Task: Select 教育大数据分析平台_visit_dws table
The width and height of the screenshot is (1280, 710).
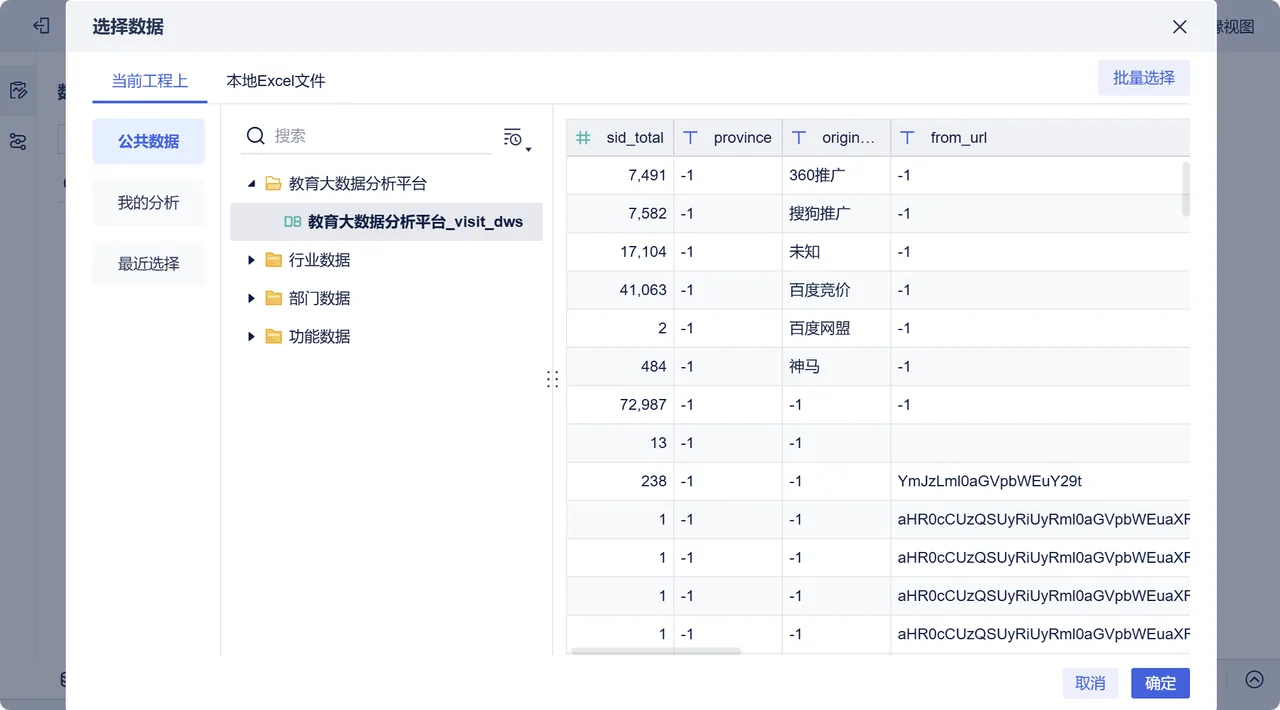Action: [x=386, y=222]
